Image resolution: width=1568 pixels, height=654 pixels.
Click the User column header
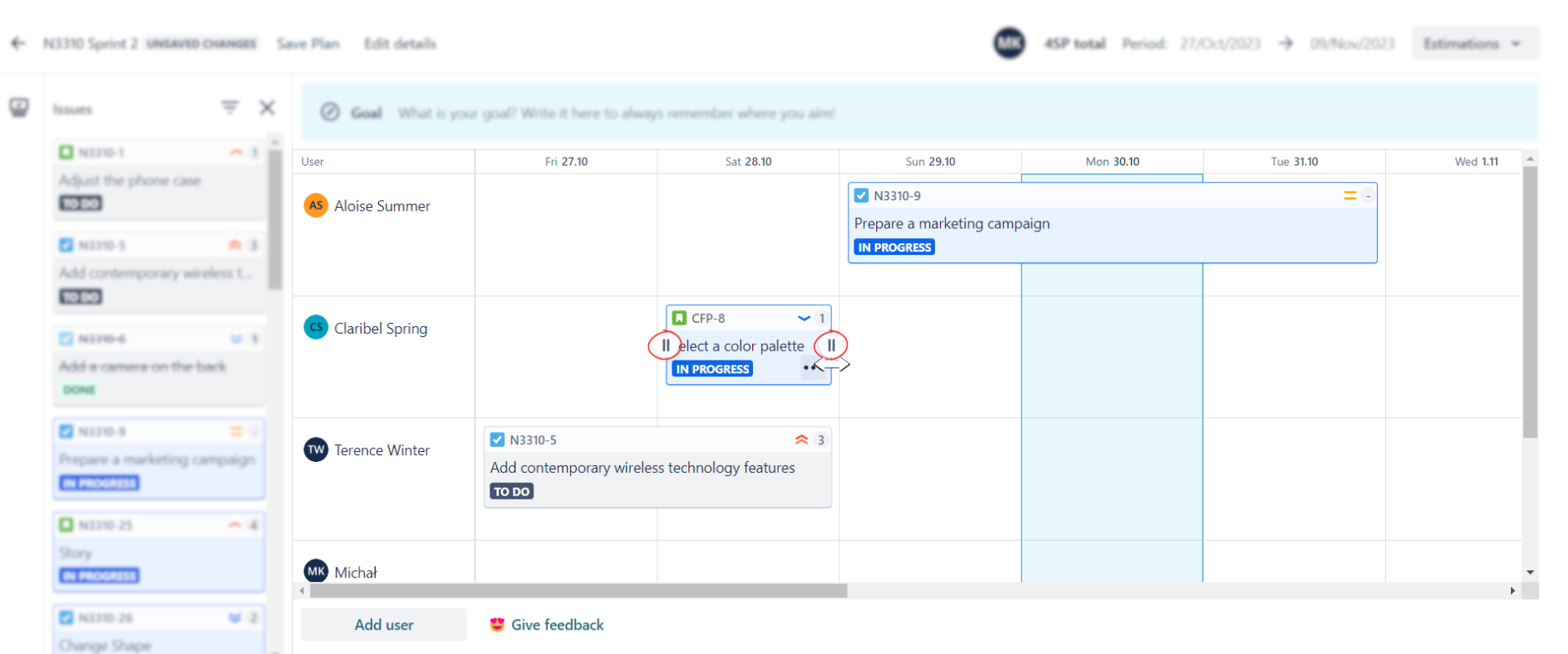[x=313, y=162]
